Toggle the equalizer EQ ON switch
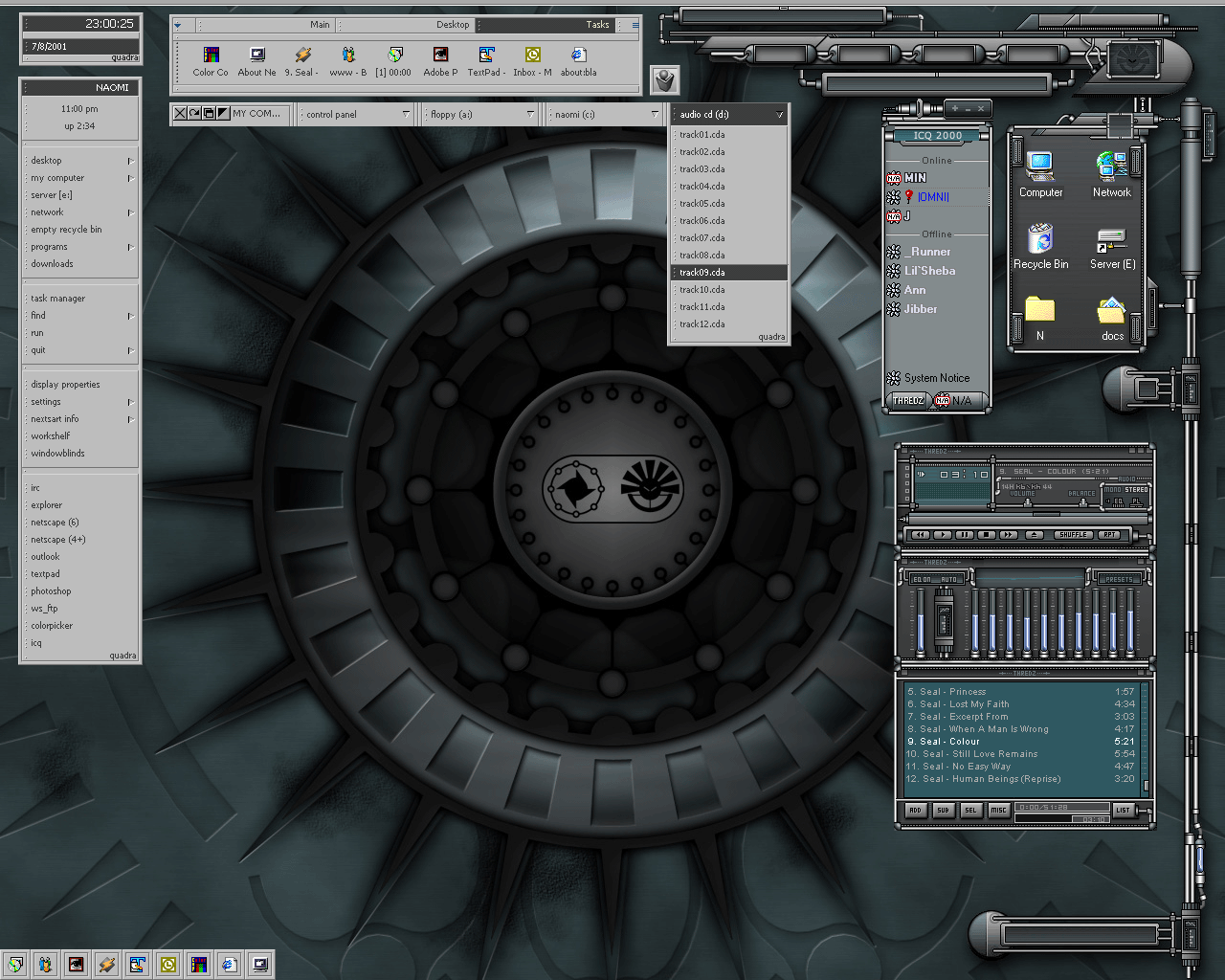1225x980 pixels. tap(923, 579)
